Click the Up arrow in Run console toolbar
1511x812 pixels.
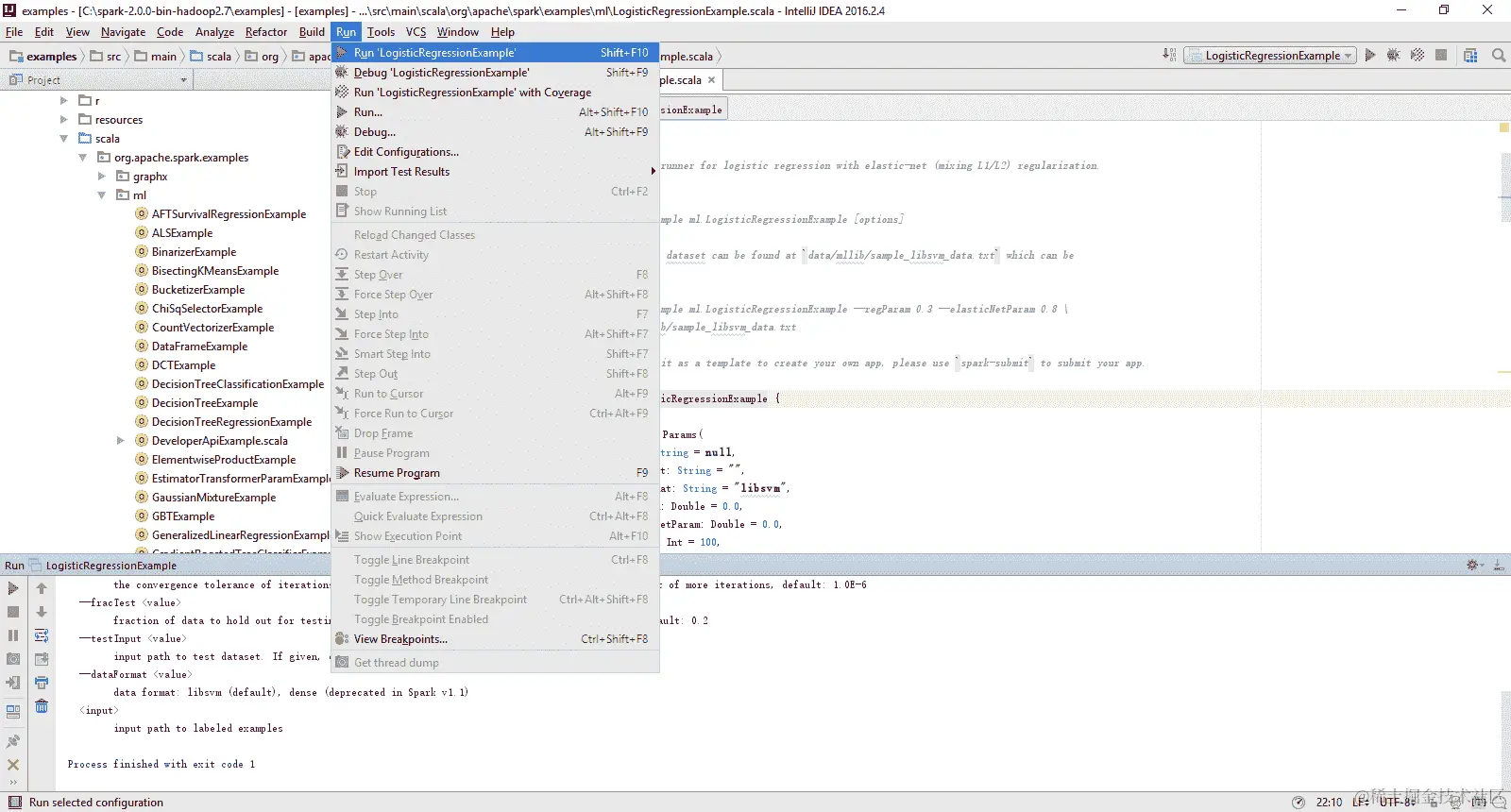pyautogui.click(x=42, y=588)
